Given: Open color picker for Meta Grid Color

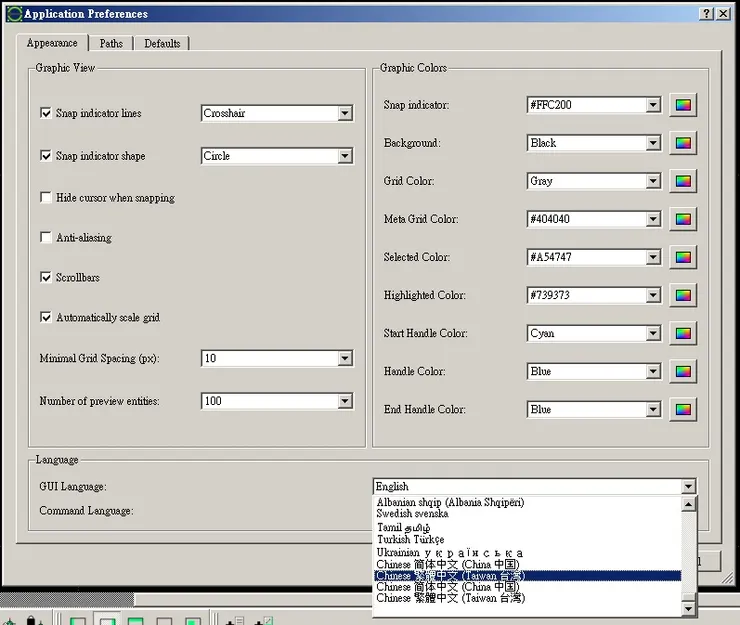Looking at the screenshot, I should [x=683, y=219].
